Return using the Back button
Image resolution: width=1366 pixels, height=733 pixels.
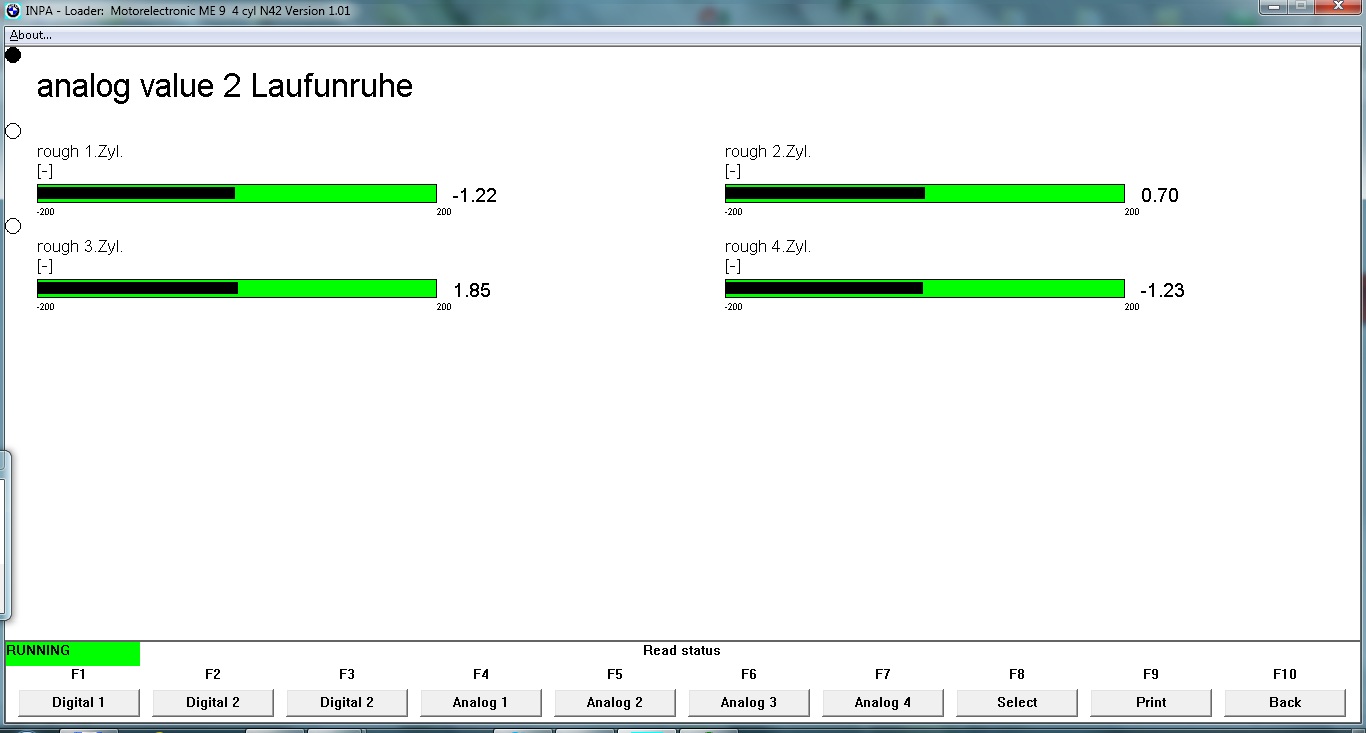point(1284,702)
